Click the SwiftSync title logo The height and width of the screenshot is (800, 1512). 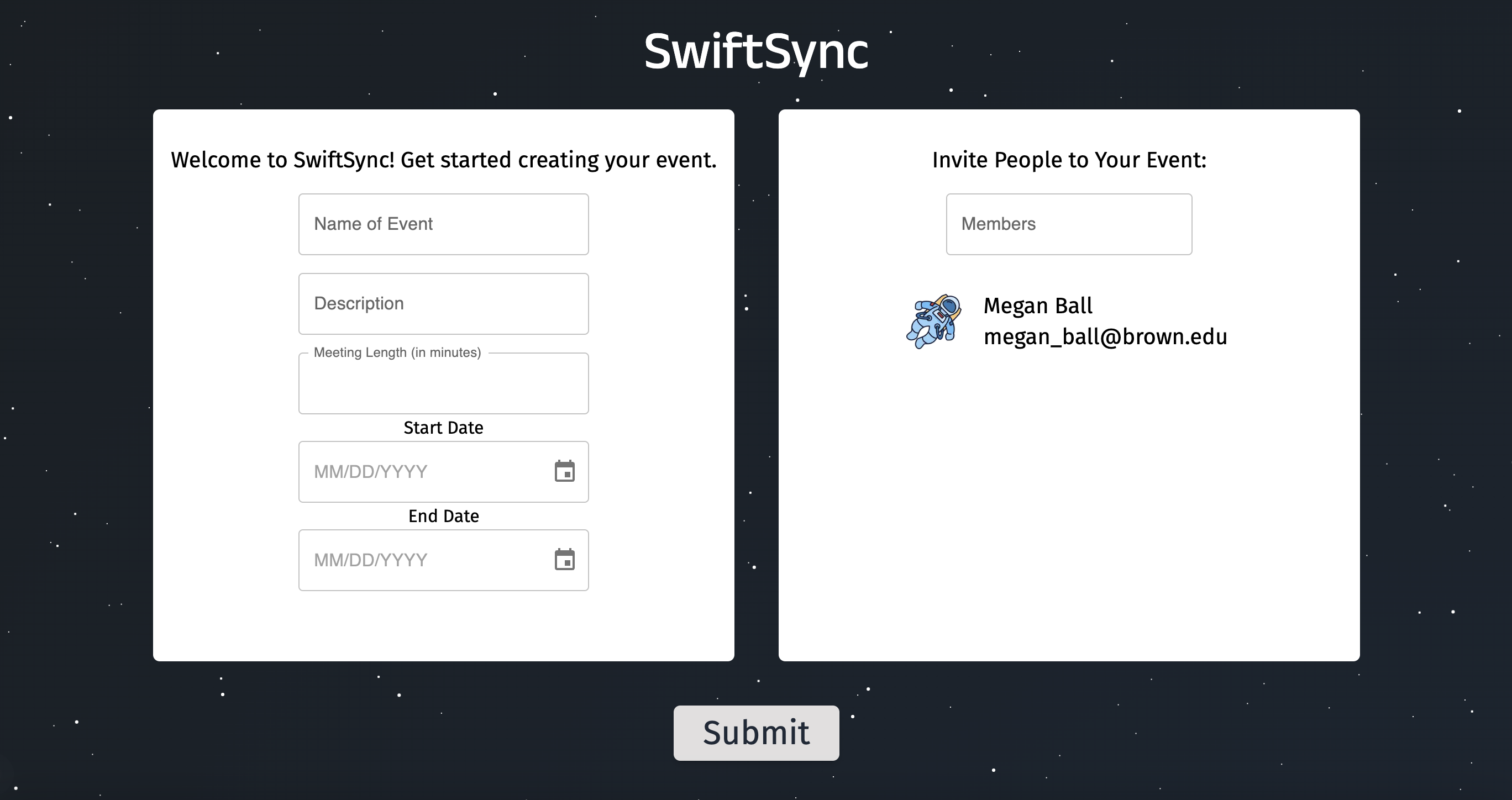[x=755, y=51]
